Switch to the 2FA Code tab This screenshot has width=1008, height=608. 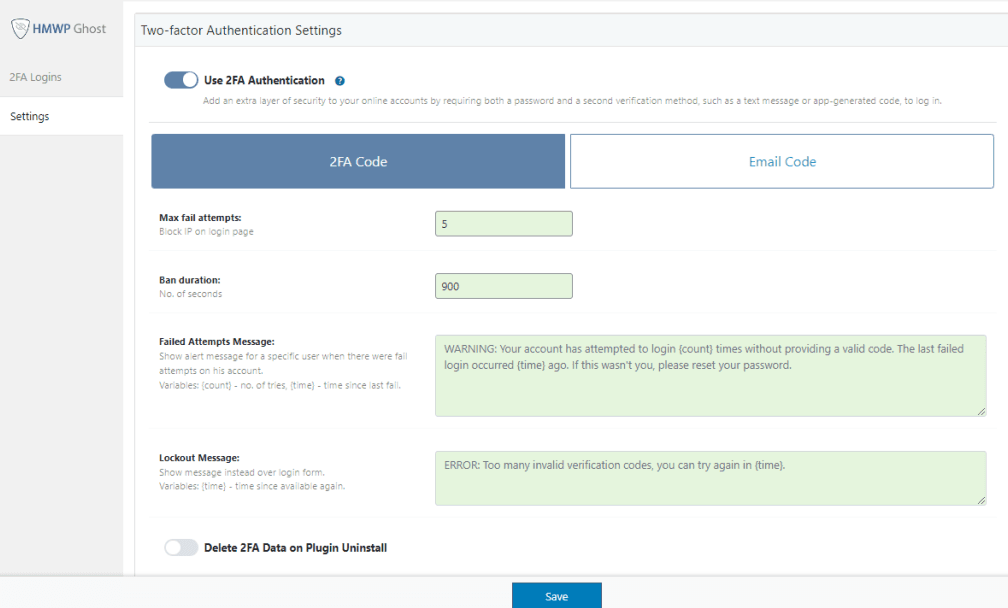point(358,161)
